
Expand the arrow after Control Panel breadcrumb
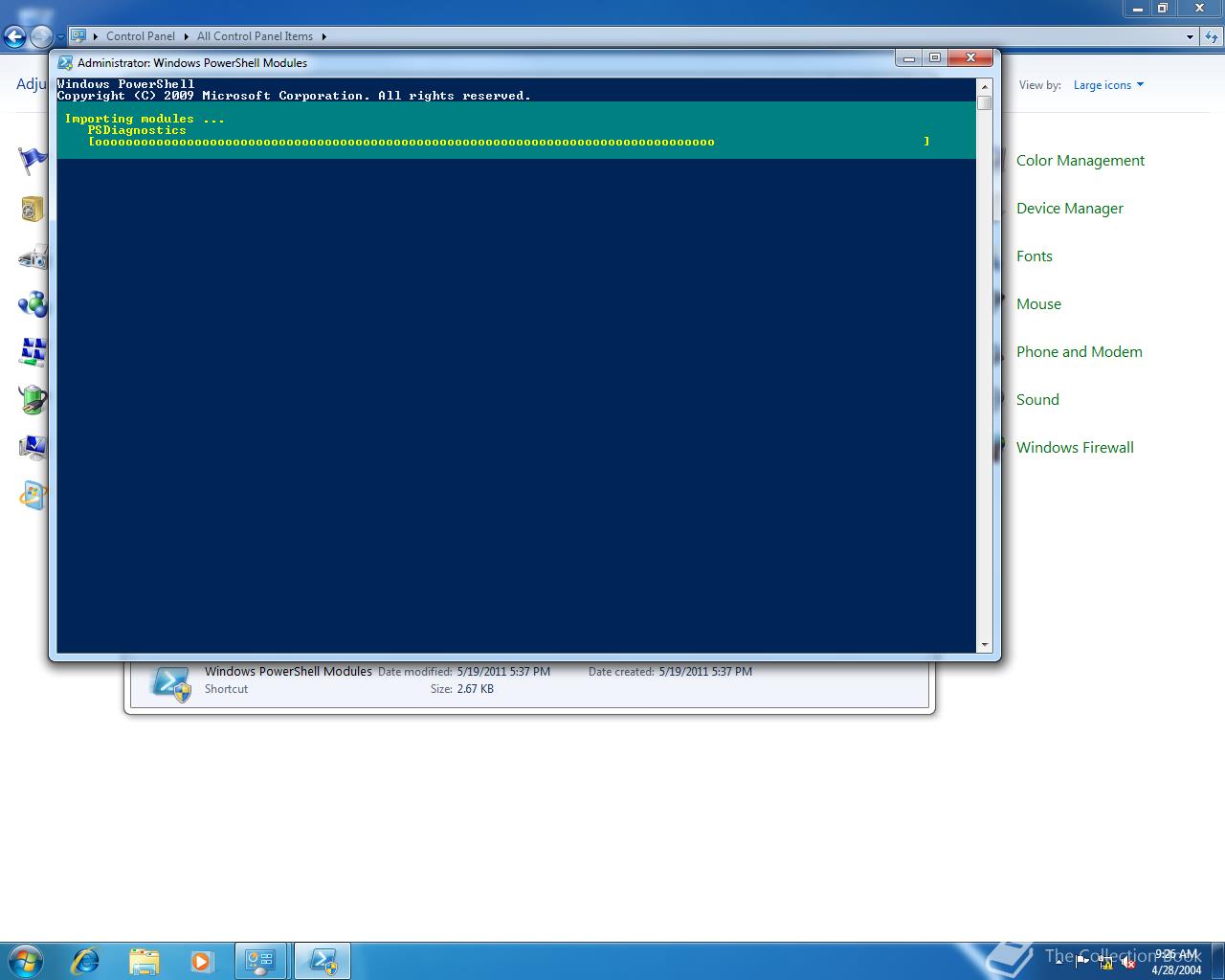[x=187, y=36]
